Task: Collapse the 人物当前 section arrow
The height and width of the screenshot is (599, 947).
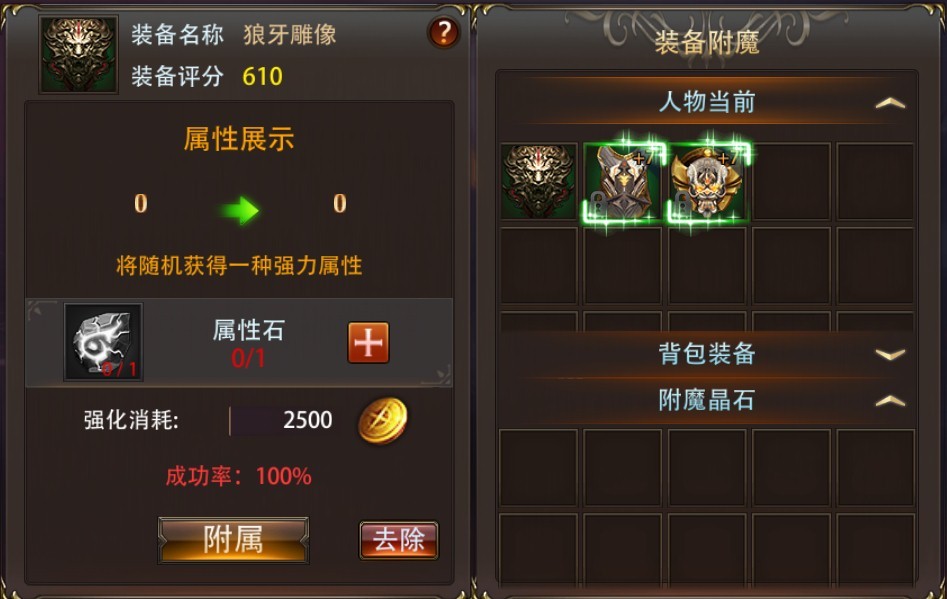Action: (890, 103)
